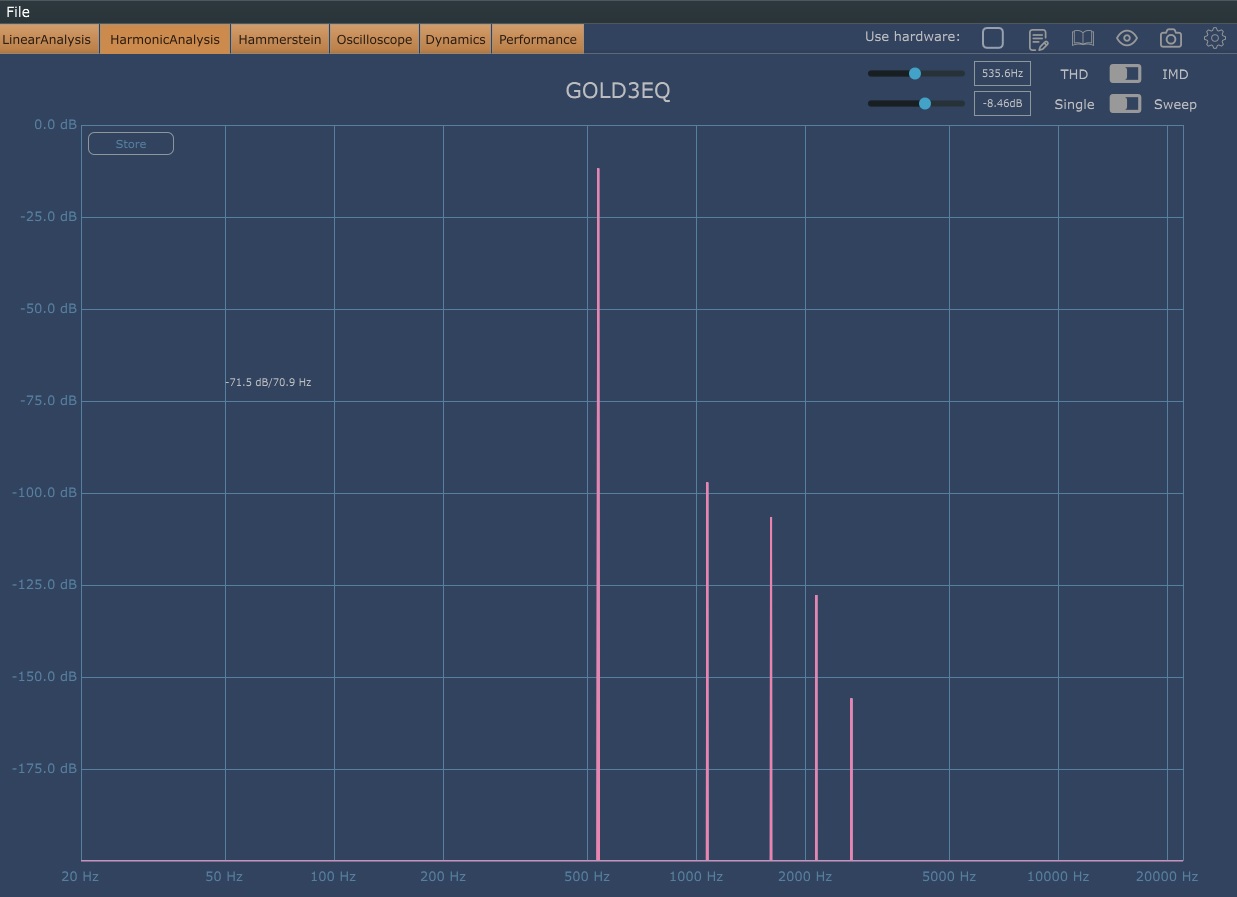Open the settings gear icon
Screen dimensions: 1237x897
point(1215,38)
